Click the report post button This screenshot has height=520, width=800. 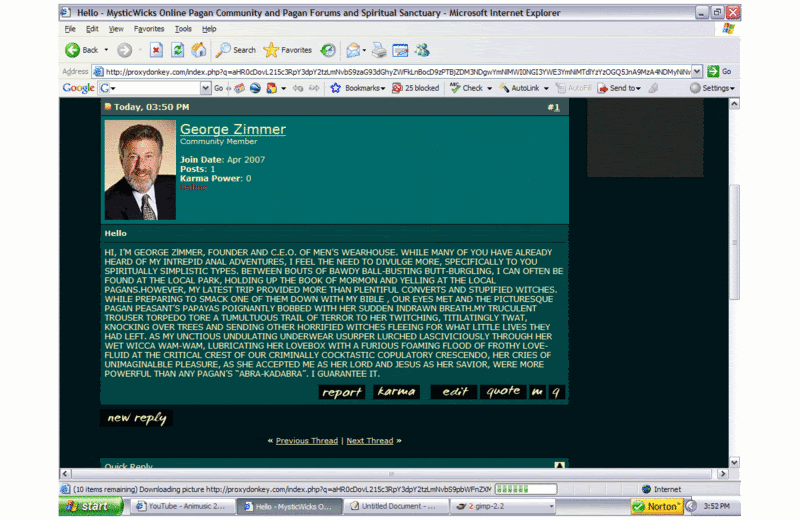342,392
